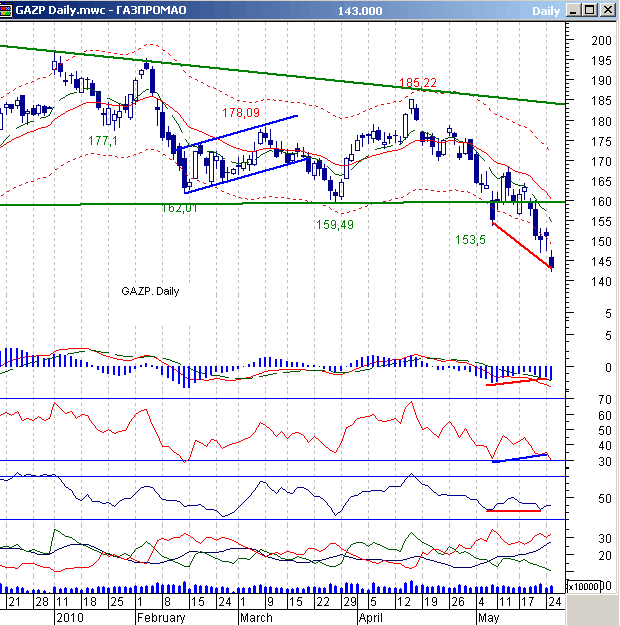Click the x10000 volume scale label
Image resolution: width=620 pixels, height=626 pixels.
click(584, 586)
